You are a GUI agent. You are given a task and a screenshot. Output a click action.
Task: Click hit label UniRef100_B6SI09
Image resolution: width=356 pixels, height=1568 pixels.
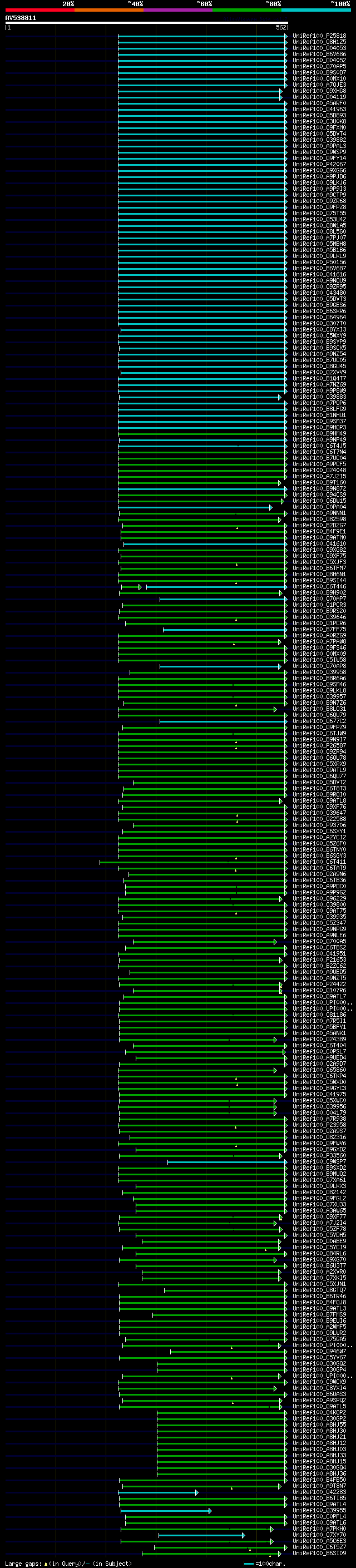coord(319,1553)
